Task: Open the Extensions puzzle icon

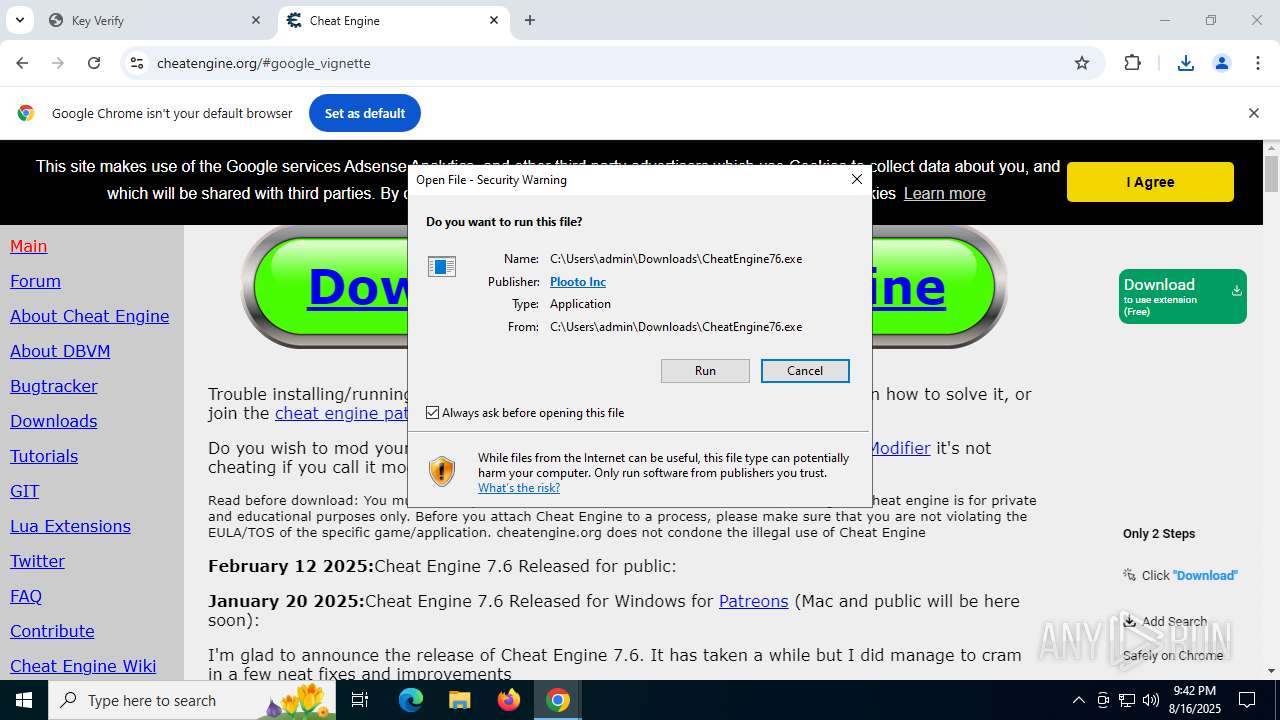Action: (x=1132, y=63)
